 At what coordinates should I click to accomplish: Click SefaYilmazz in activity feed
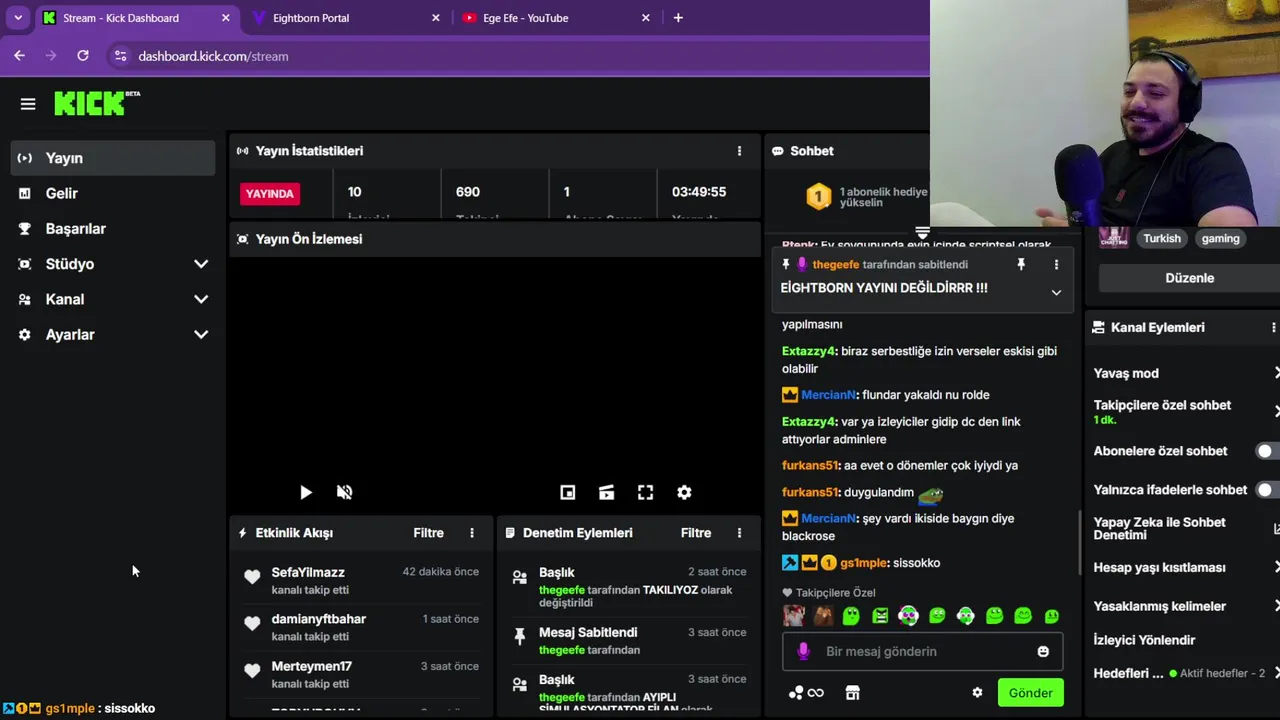click(x=308, y=572)
